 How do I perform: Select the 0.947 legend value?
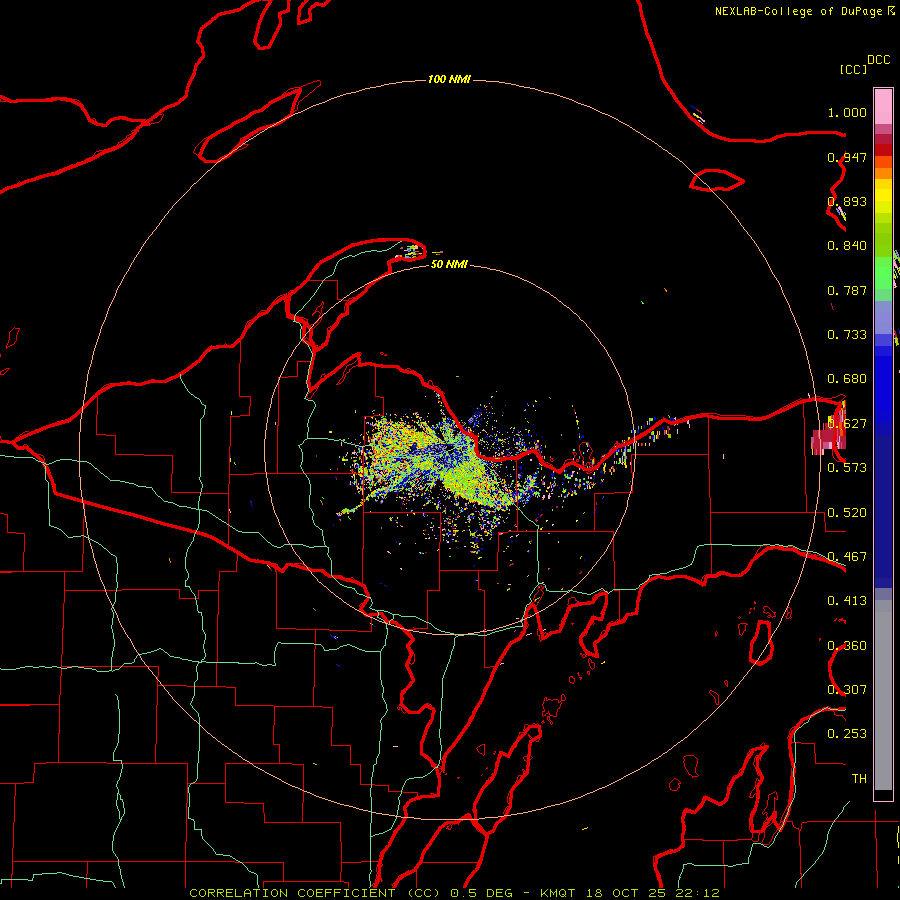[x=847, y=157]
